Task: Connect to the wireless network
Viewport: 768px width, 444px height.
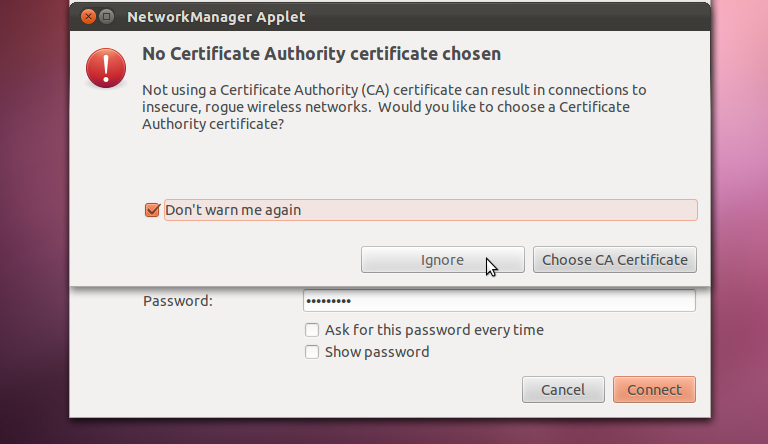Action: [x=654, y=390]
